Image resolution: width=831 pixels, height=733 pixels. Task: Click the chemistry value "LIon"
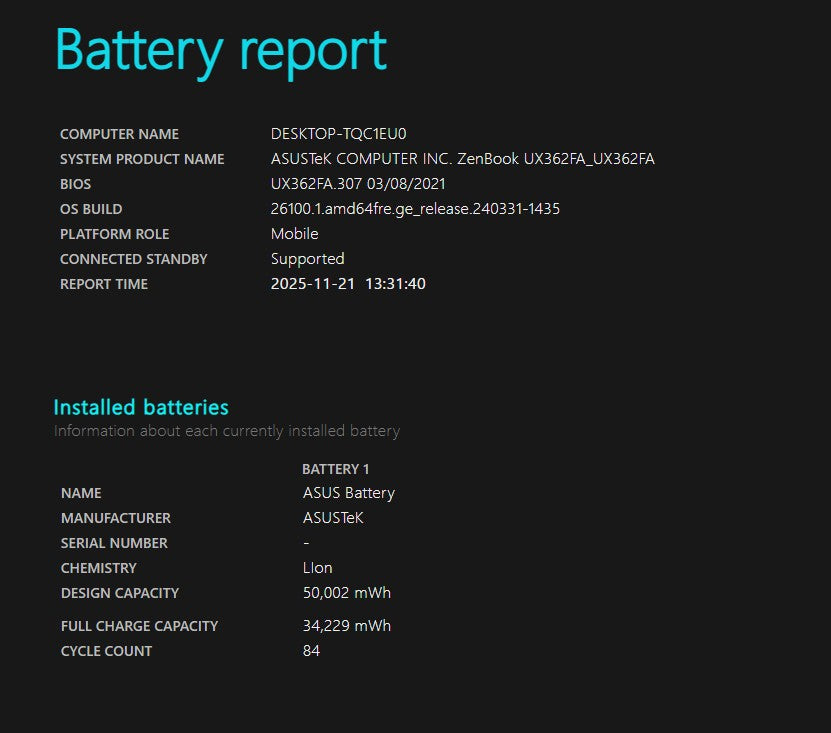point(317,568)
